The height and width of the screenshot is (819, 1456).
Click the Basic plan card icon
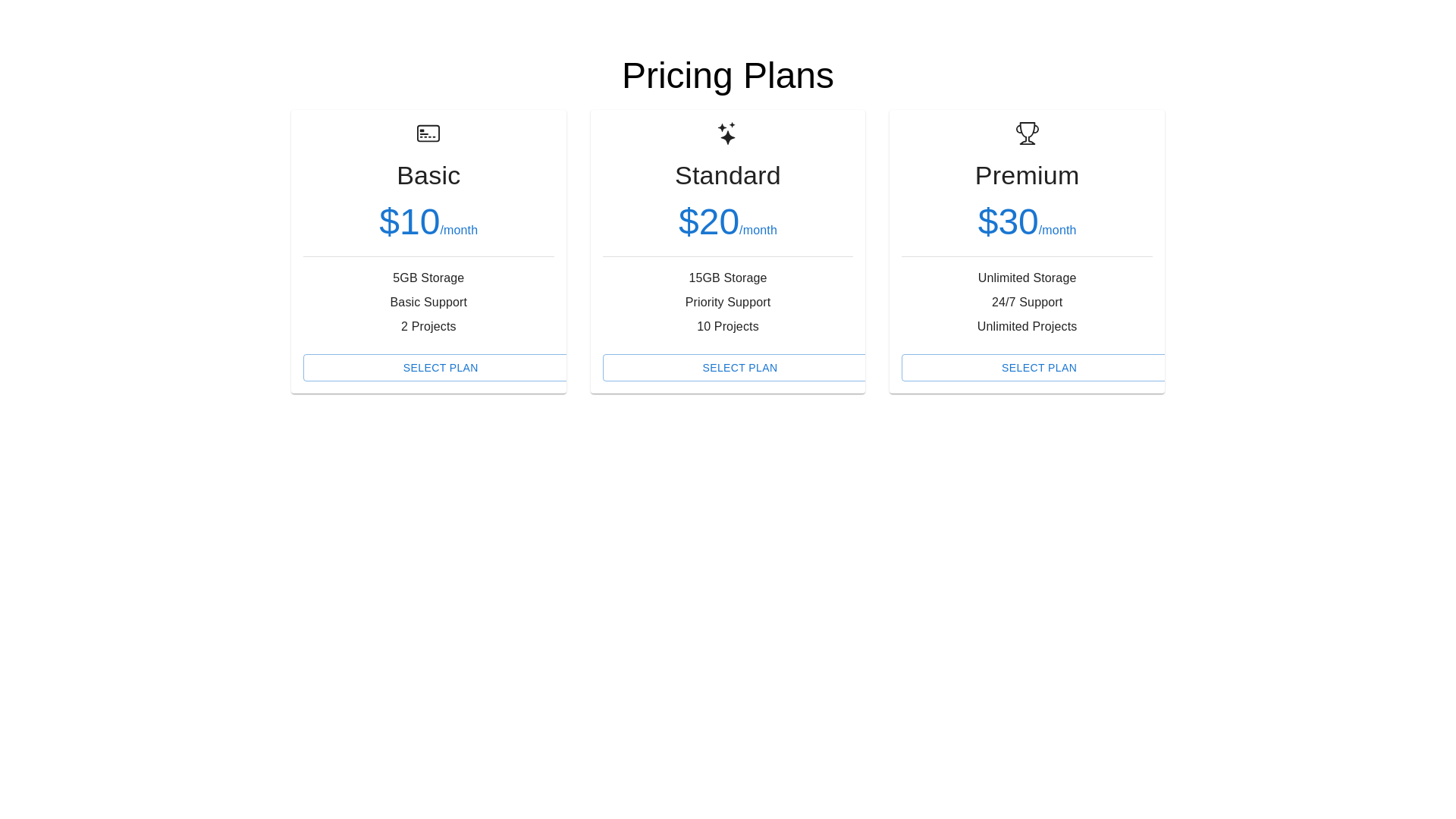click(428, 133)
